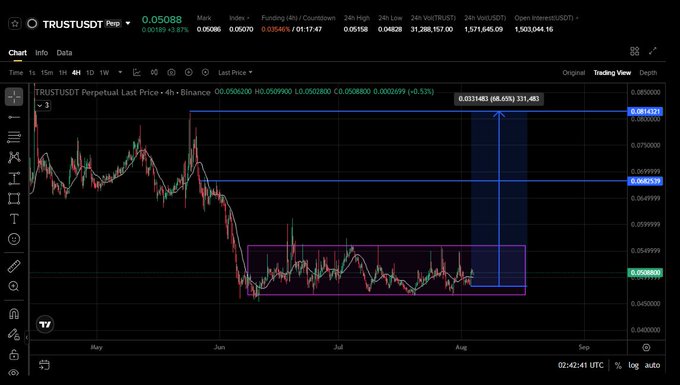680x385 pixels.
Task: Expand the additional time intervals dropdown
Action: coord(120,72)
